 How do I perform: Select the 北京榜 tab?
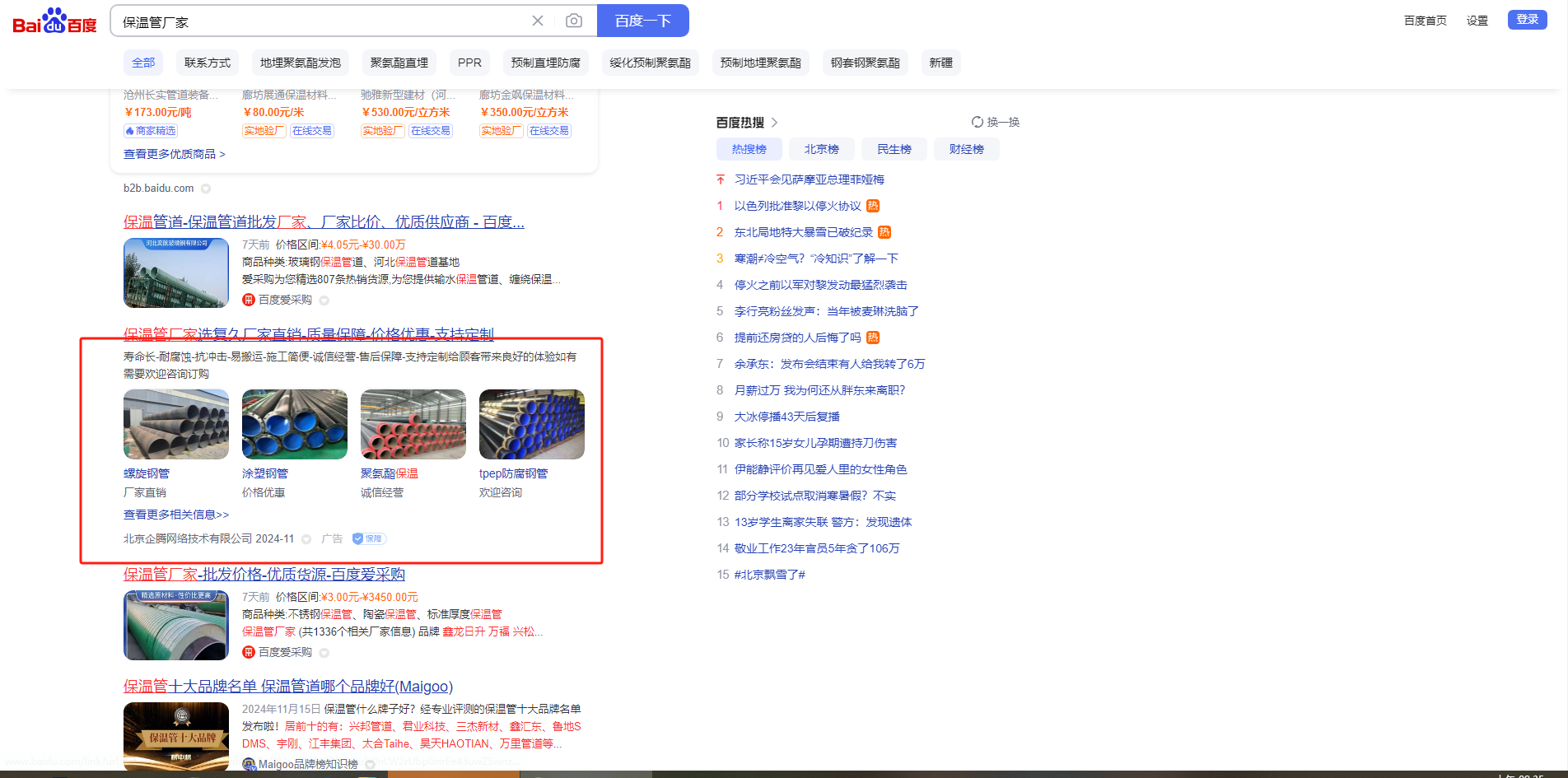pos(821,149)
